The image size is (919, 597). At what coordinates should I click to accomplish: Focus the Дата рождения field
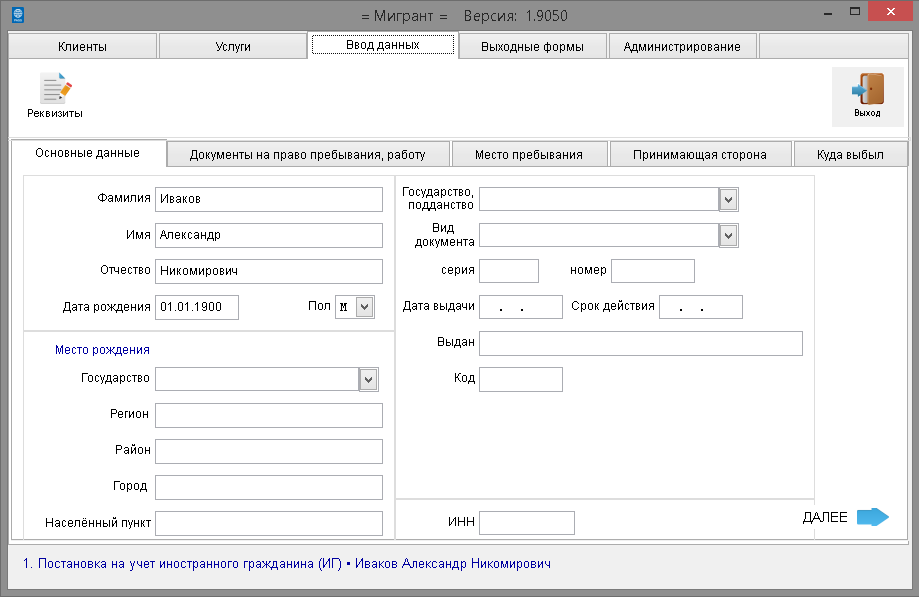(196, 307)
